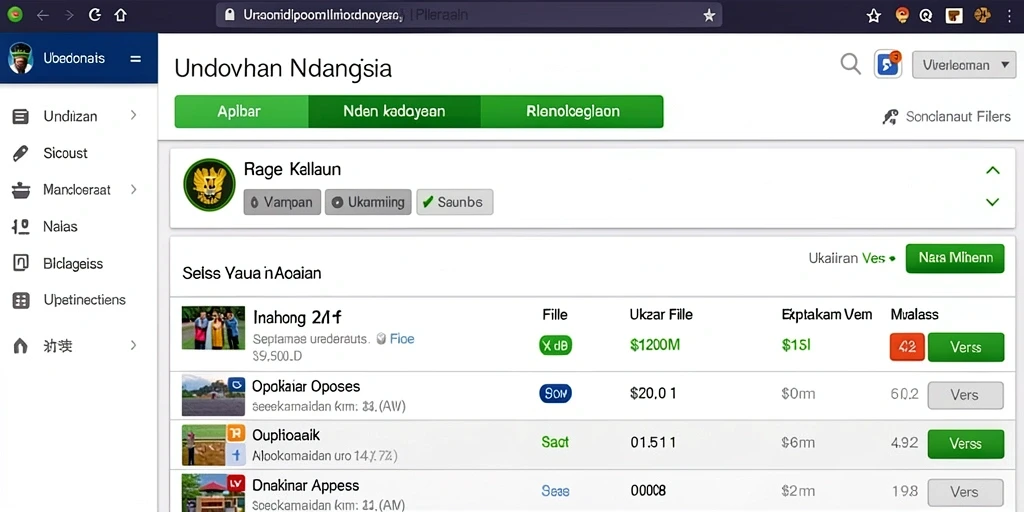Select the Rlenolceglaon tab
Viewport: 1024px width, 512px height.
[x=572, y=111]
